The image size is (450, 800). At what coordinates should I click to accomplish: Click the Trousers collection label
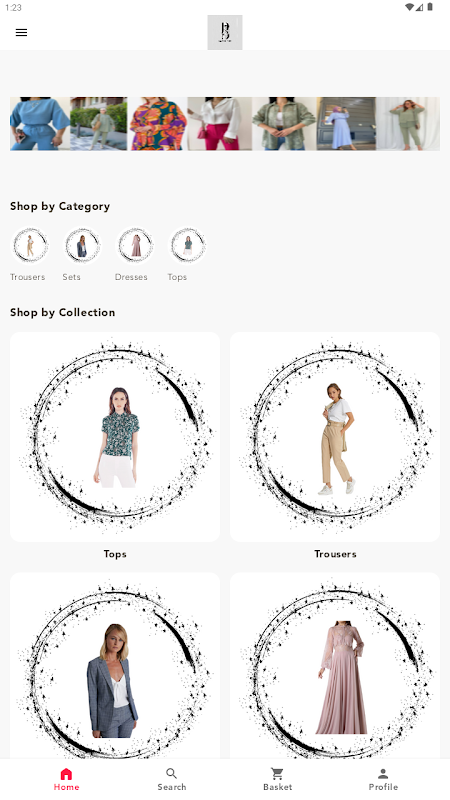pos(335,554)
